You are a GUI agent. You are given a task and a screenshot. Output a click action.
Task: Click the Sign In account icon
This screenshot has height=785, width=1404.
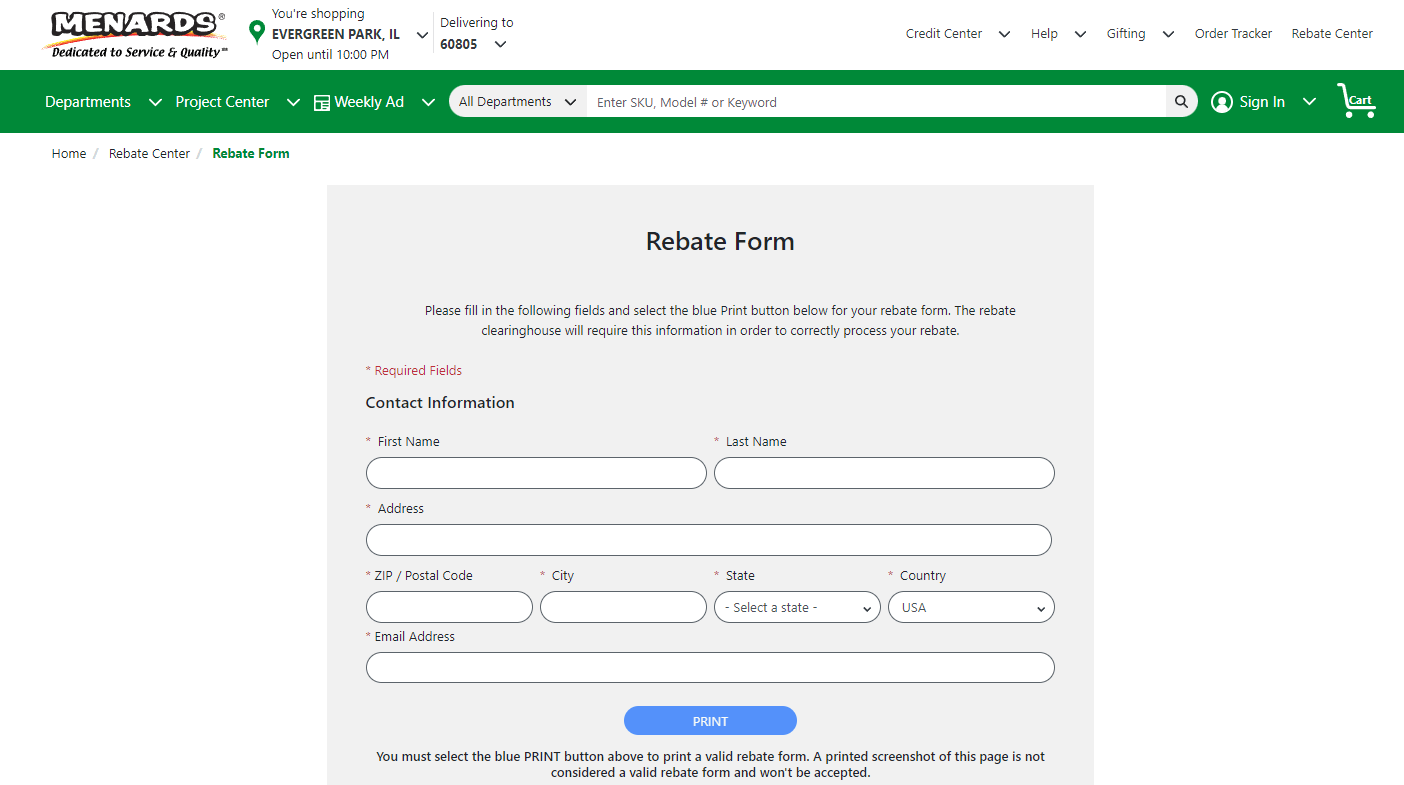pyautogui.click(x=1221, y=101)
